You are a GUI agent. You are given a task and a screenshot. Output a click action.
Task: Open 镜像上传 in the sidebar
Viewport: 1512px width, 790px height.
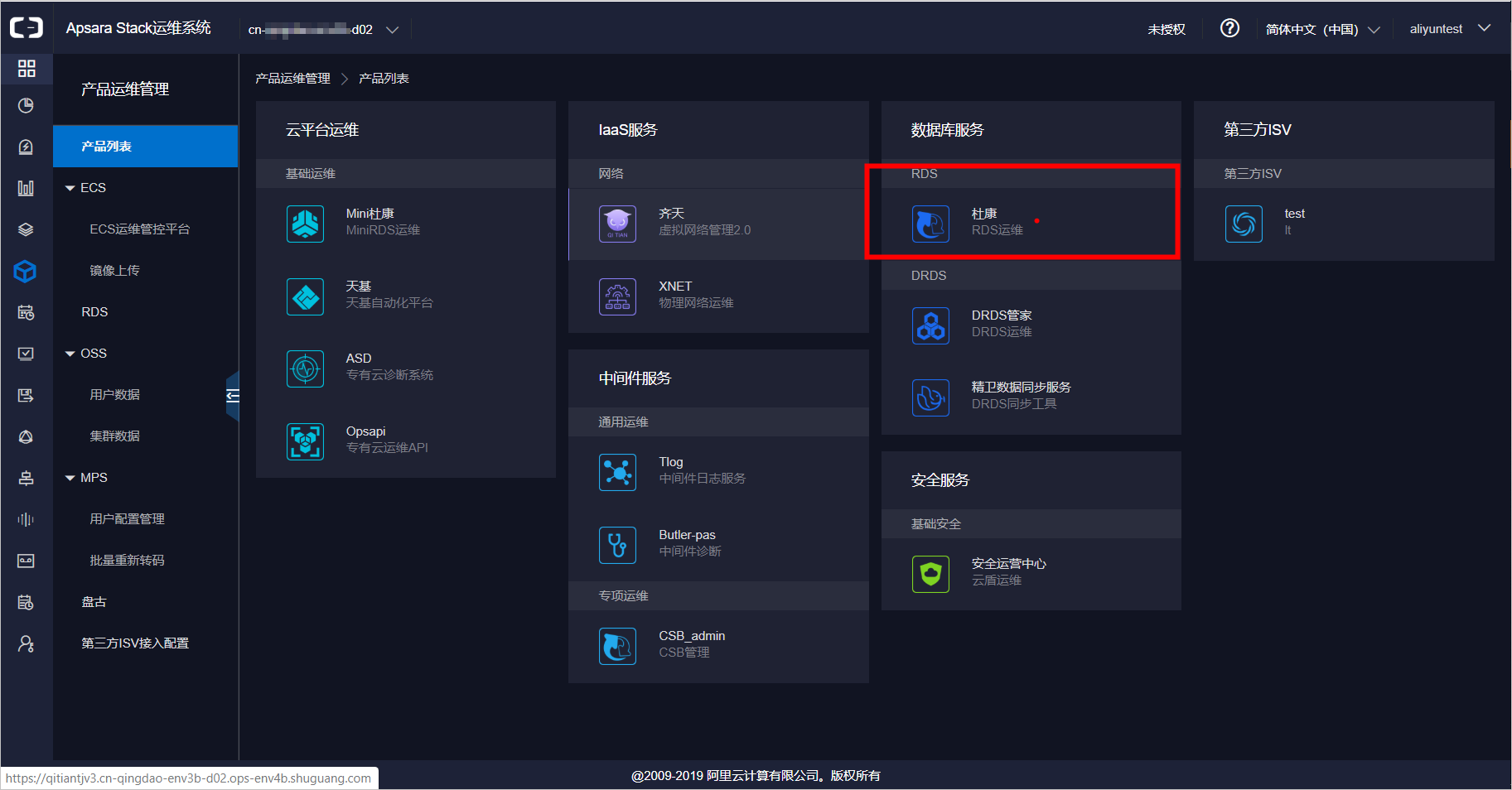[114, 271]
